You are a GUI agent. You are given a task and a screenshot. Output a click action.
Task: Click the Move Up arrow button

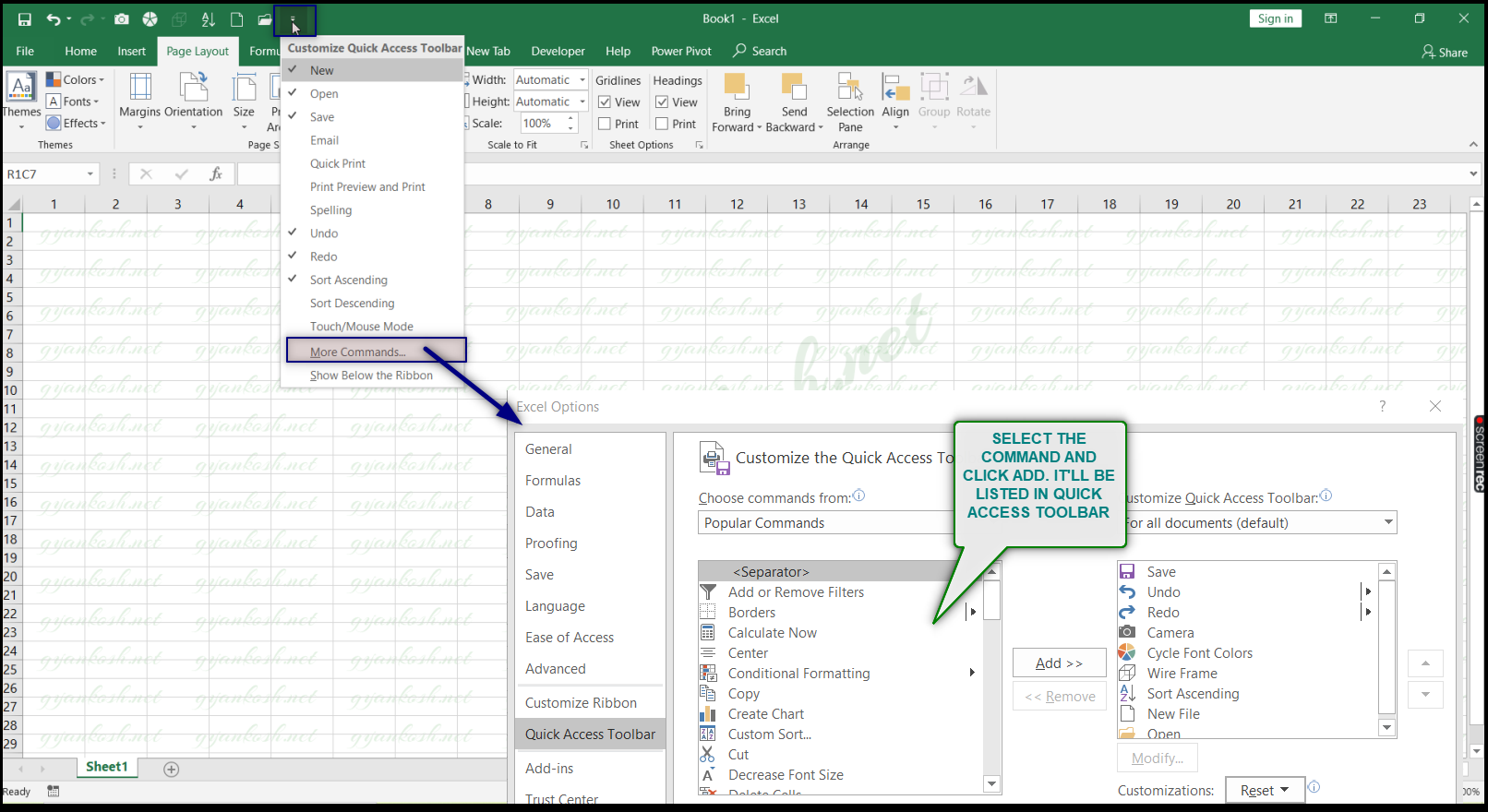point(1425,663)
